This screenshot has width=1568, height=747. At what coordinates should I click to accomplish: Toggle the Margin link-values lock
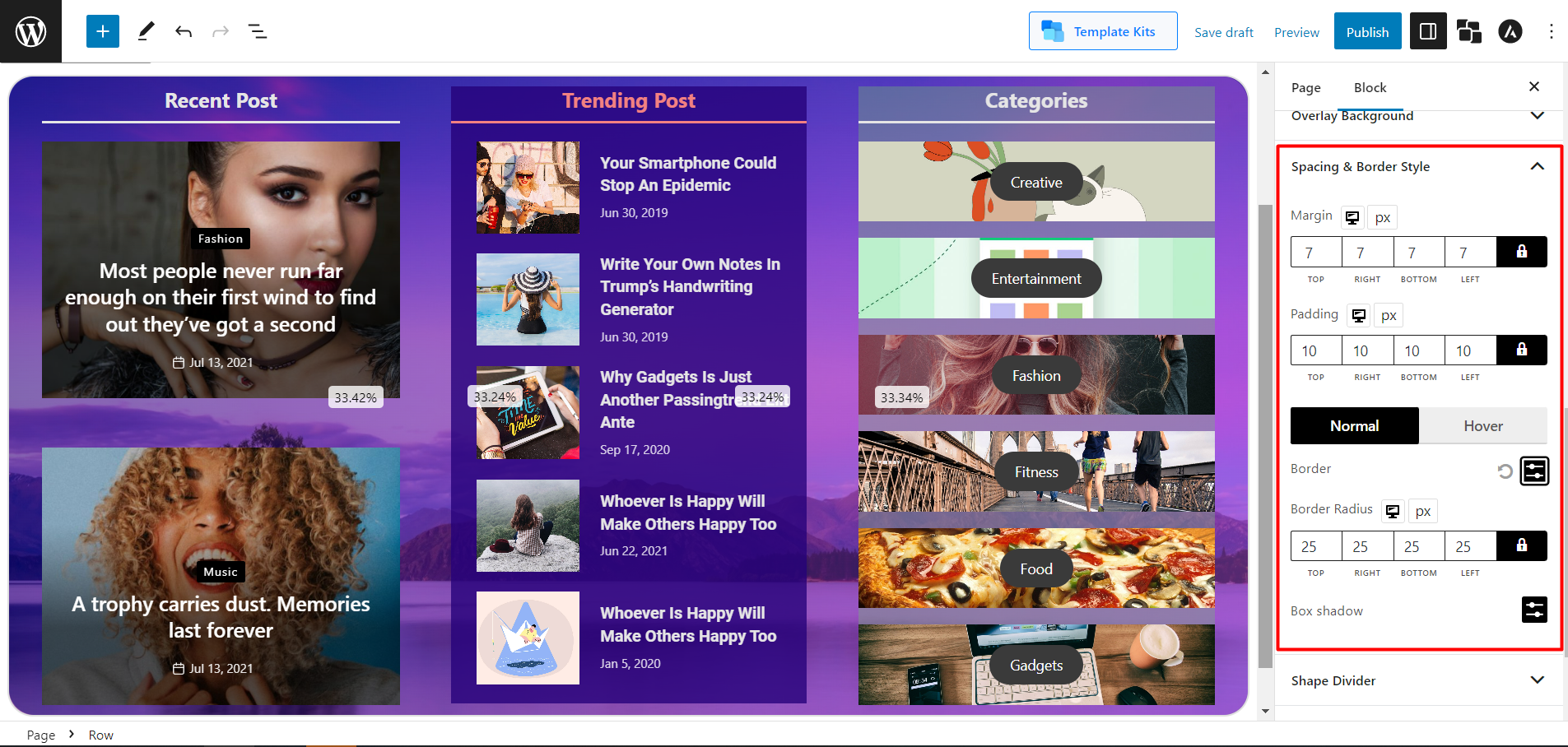coord(1521,252)
